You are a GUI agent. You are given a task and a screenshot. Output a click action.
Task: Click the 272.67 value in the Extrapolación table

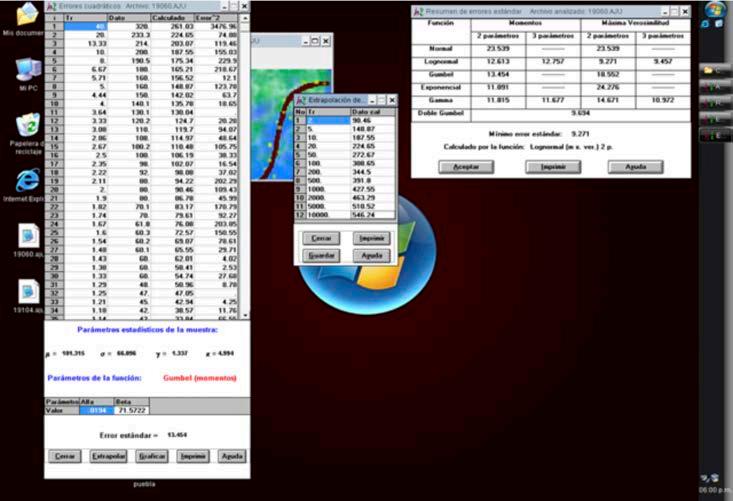click(373, 155)
